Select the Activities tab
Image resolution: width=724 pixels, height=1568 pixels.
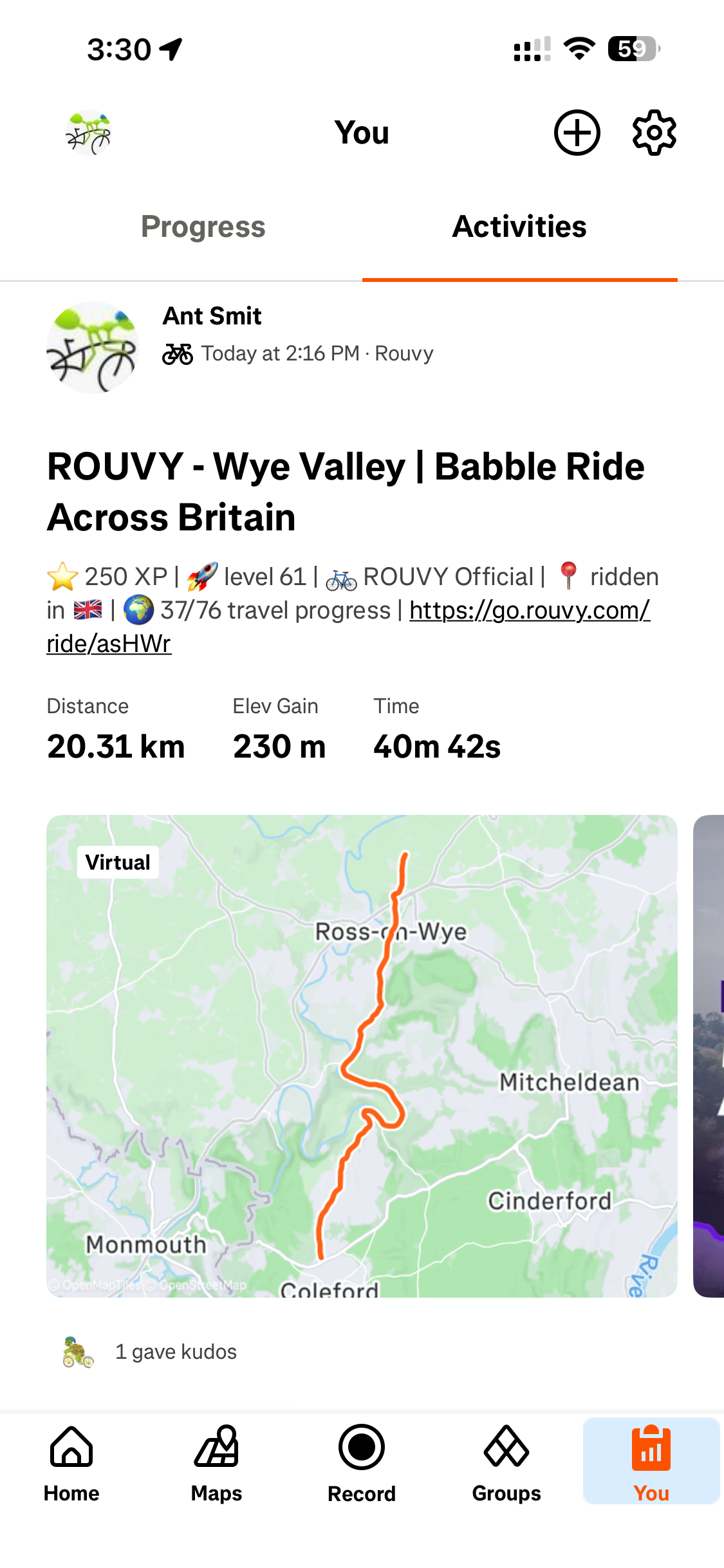519,227
